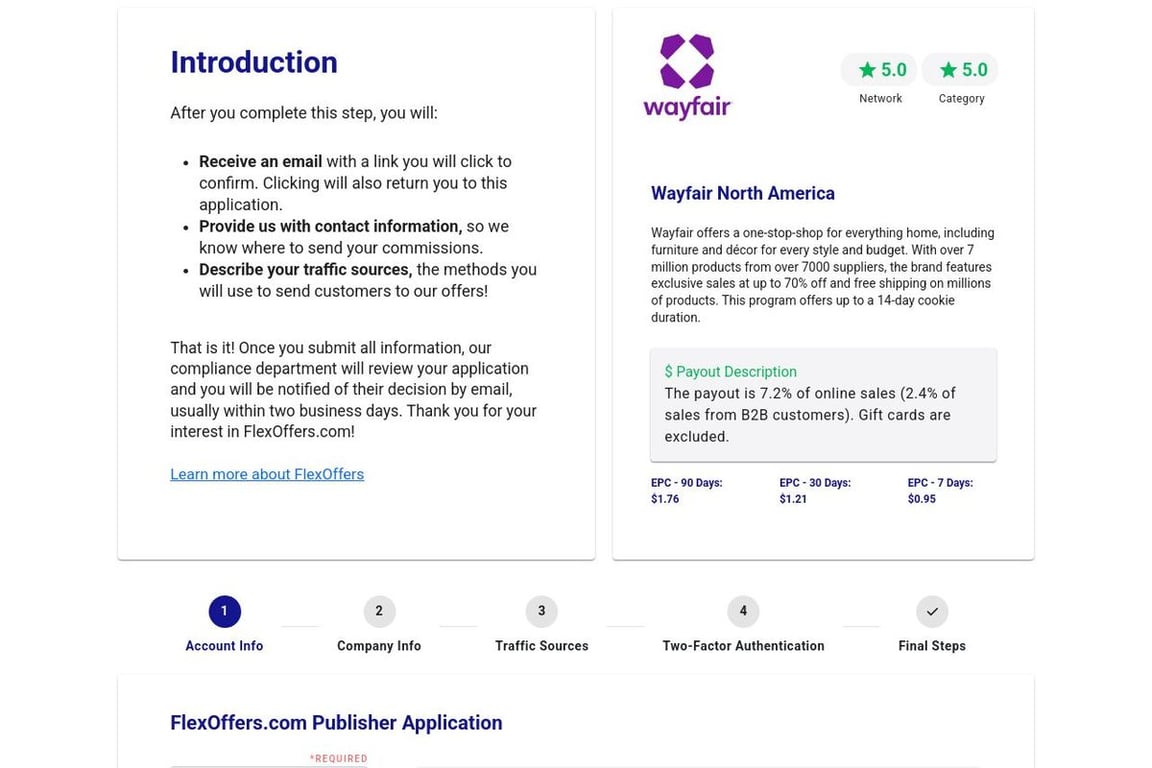Click 'Describe your traffic sources' bullet
The height and width of the screenshot is (768, 1152).
pos(367,280)
